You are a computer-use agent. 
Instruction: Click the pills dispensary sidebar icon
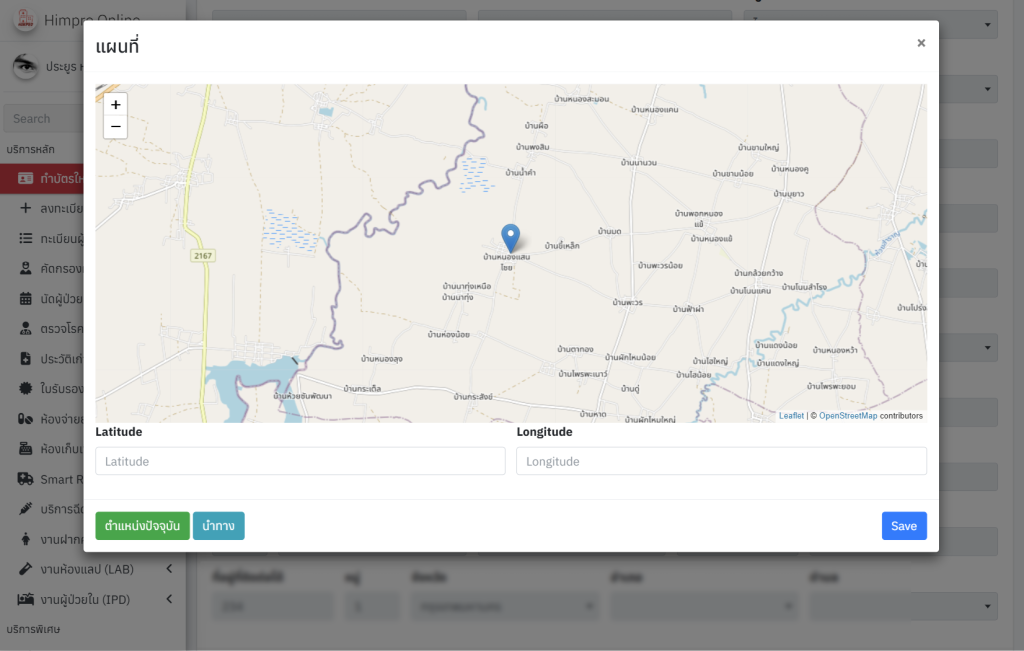(x=25, y=419)
